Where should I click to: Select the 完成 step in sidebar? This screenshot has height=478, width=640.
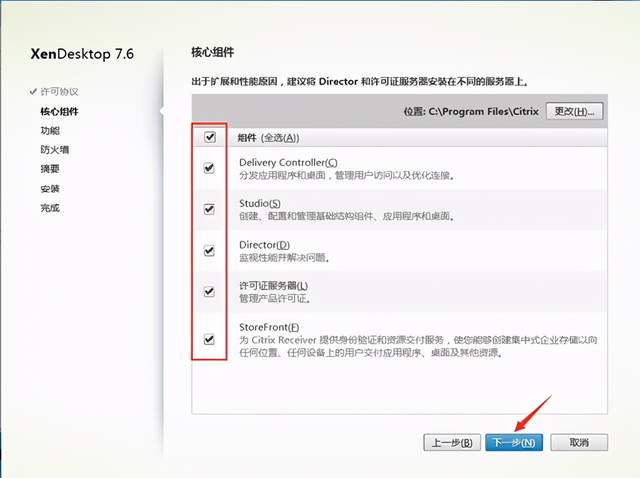[50, 208]
